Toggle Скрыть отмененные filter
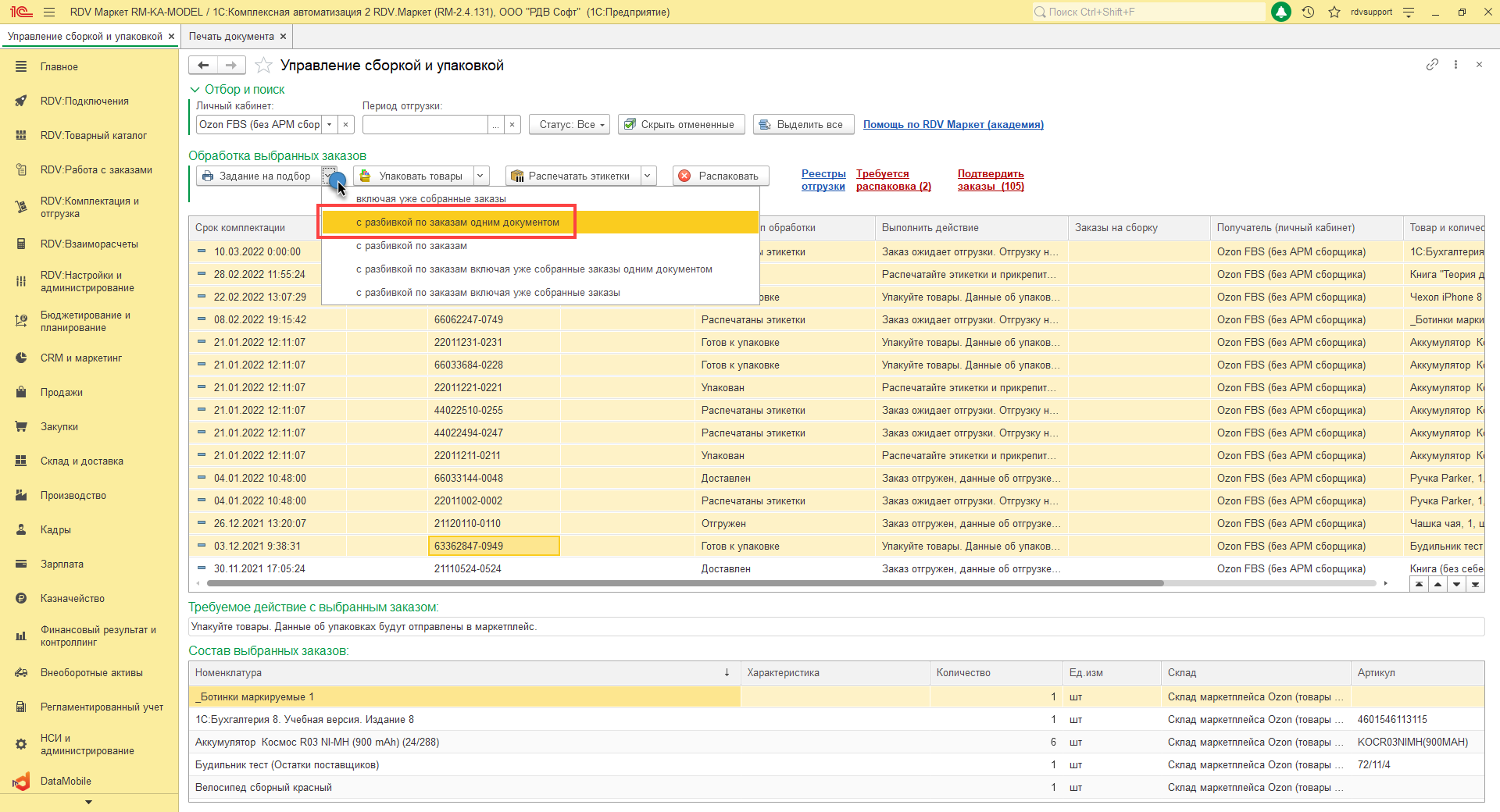Image resolution: width=1500 pixels, height=812 pixels. (x=680, y=125)
